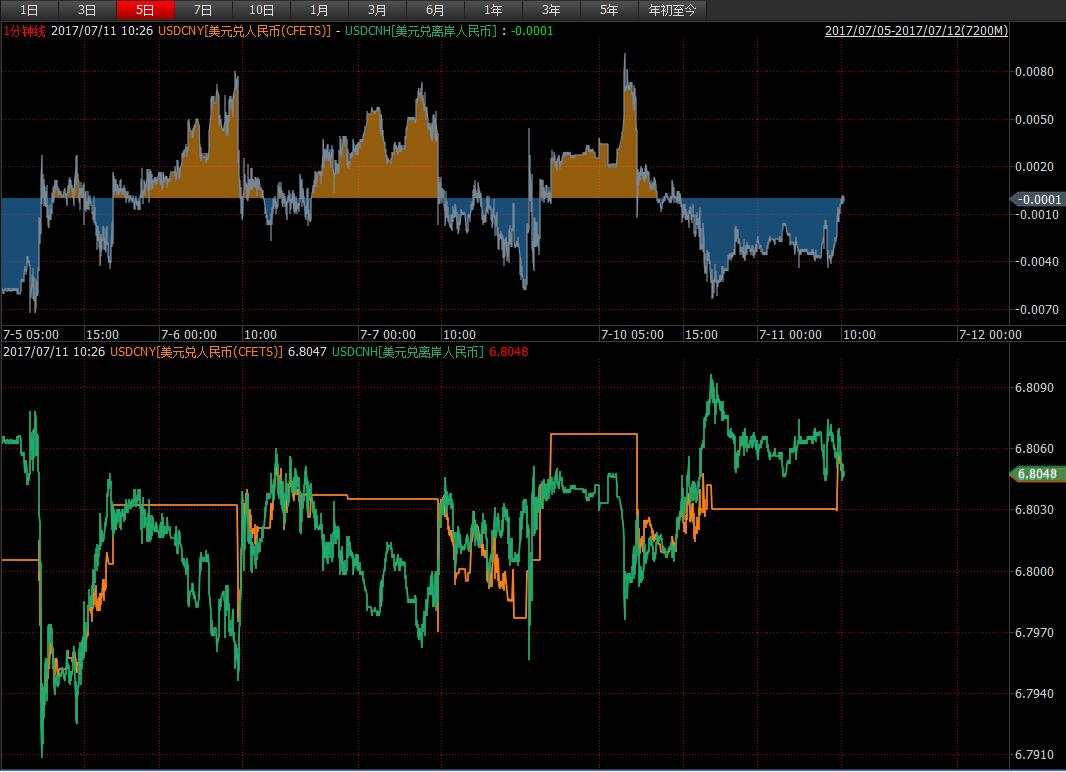The height and width of the screenshot is (772, 1066).
Task: Switch to the 7日 range tab
Action: pyautogui.click(x=203, y=10)
